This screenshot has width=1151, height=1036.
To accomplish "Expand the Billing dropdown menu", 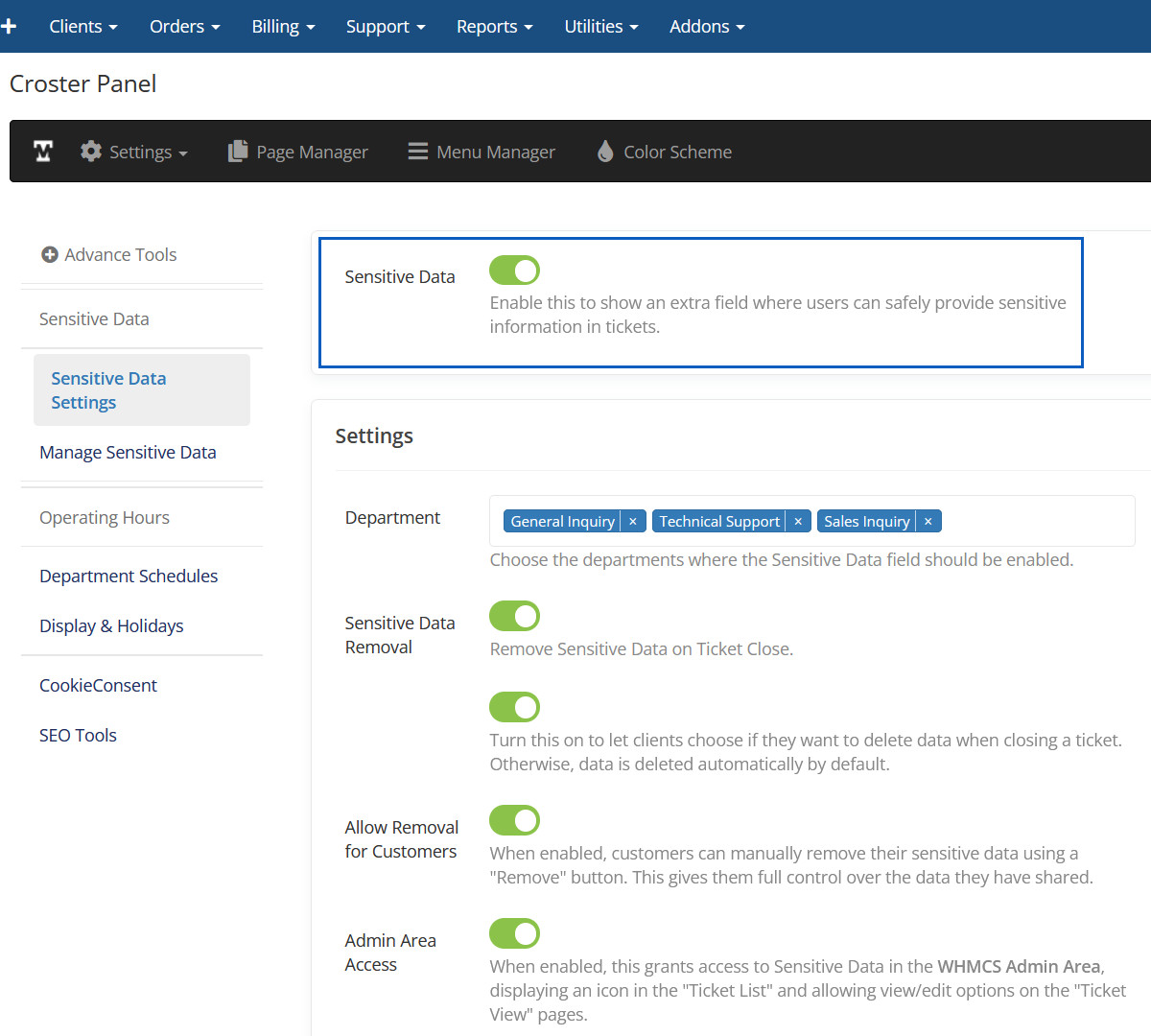I will click(x=283, y=26).
